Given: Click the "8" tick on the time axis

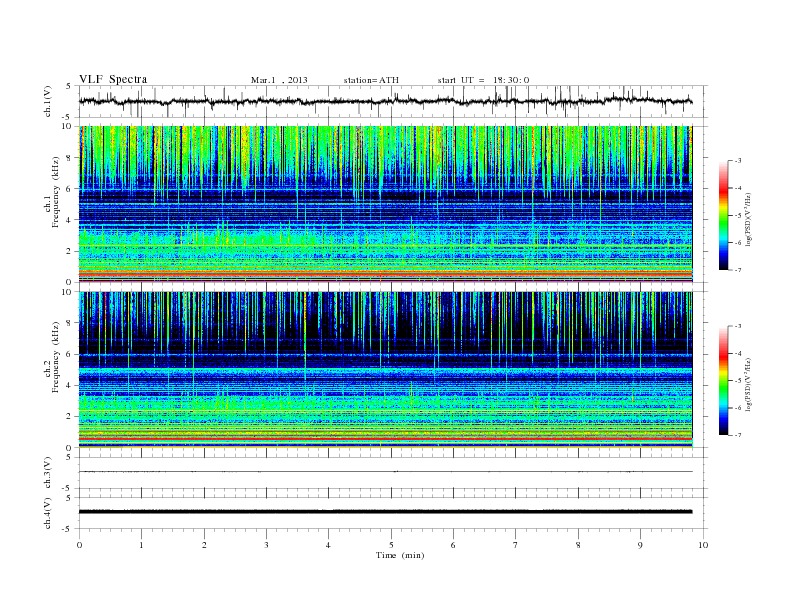Looking at the screenshot, I should (x=578, y=545).
